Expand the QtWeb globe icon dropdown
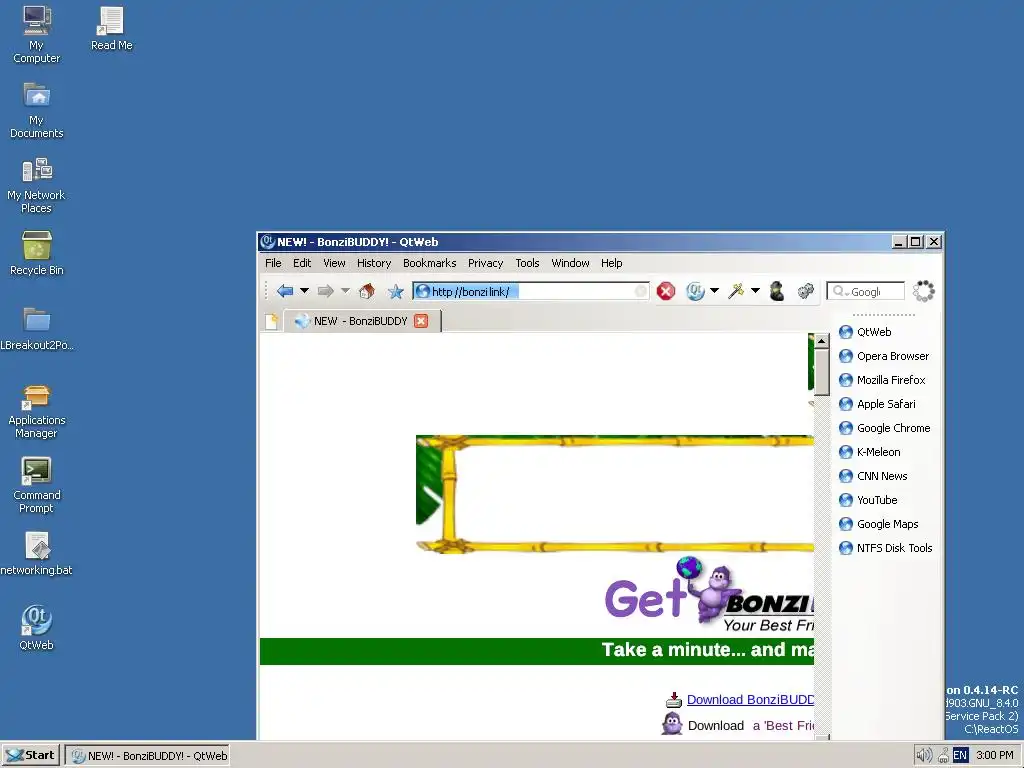 coord(714,291)
